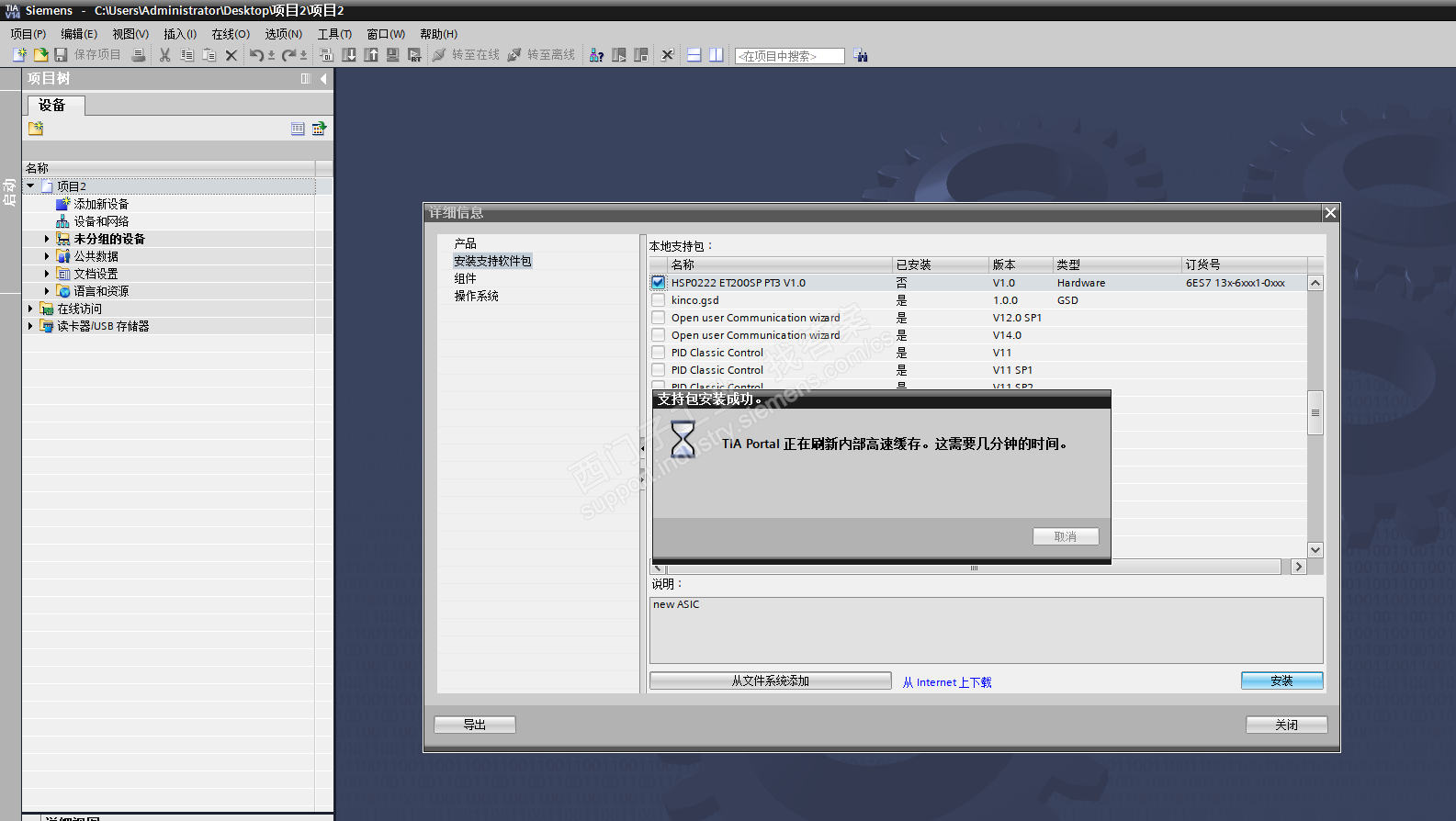Click the overview table icon in project tree toolbar
The height and width of the screenshot is (821, 1456).
298,129
